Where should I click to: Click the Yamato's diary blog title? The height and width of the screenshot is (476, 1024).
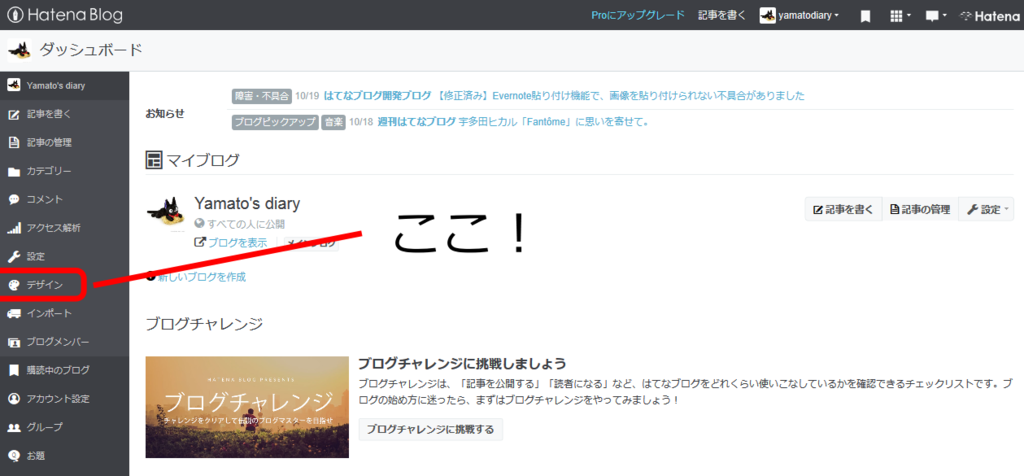click(x=247, y=204)
